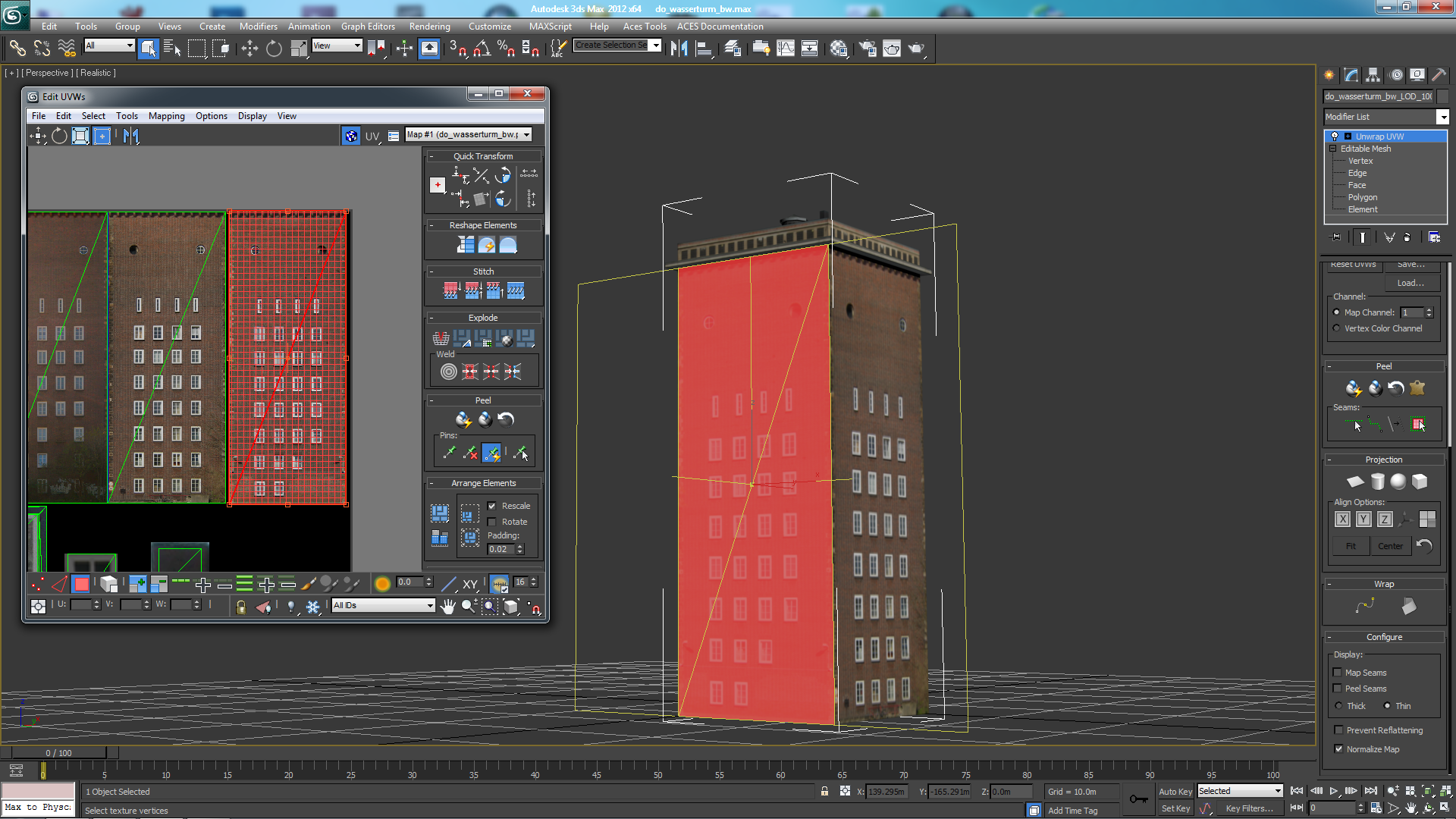This screenshot has height=819, width=1456.
Task: Click Straighten Selection in Reshape Elements
Action: [x=465, y=245]
